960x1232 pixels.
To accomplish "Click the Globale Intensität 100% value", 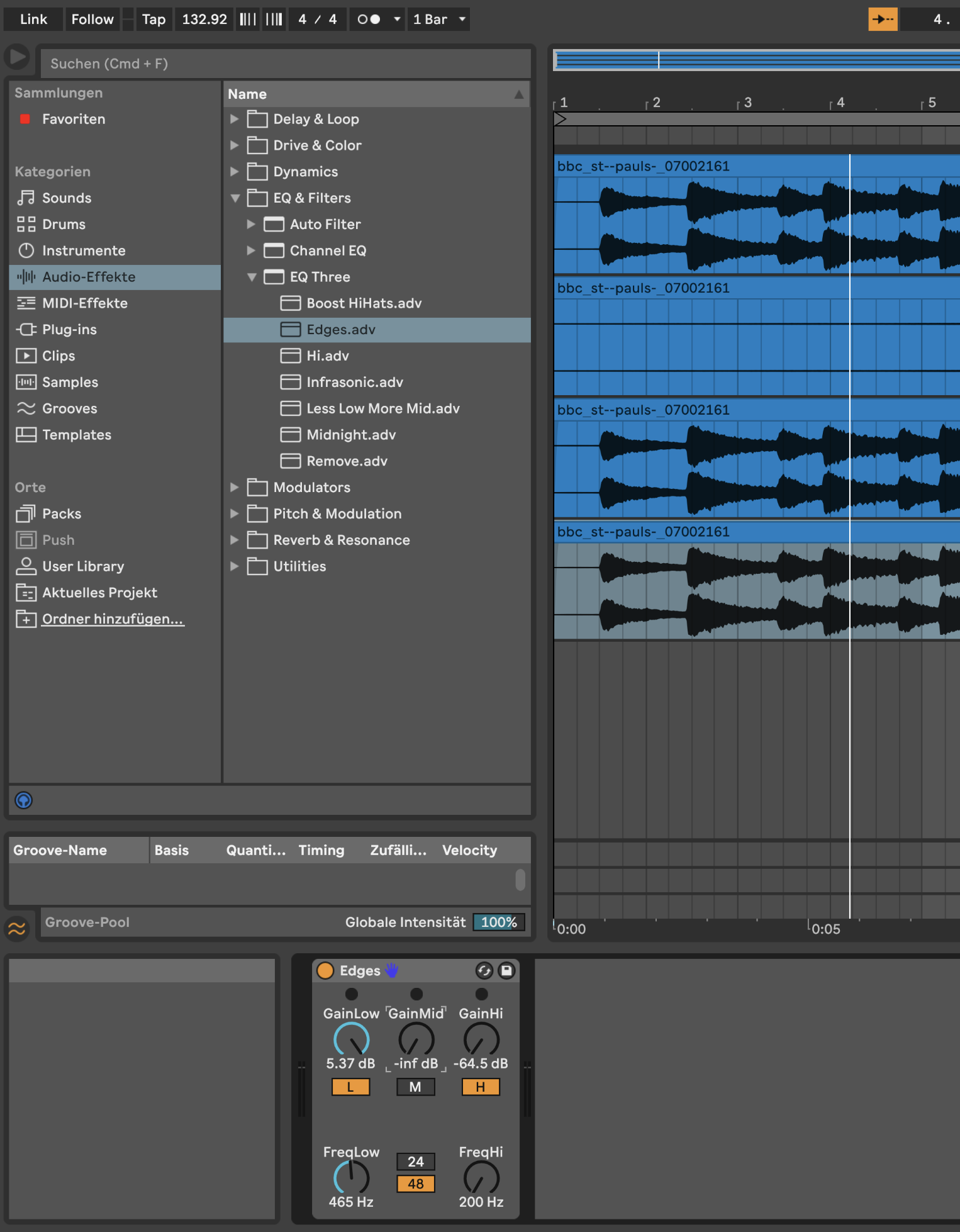I will pyautogui.click(x=499, y=922).
